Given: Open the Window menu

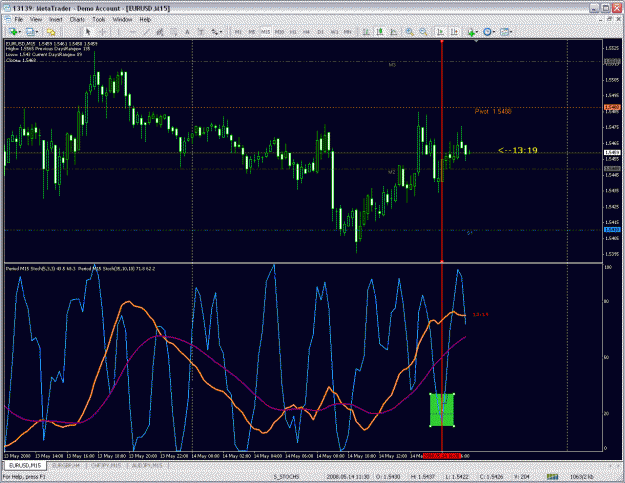Looking at the screenshot, I should (x=122, y=19).
